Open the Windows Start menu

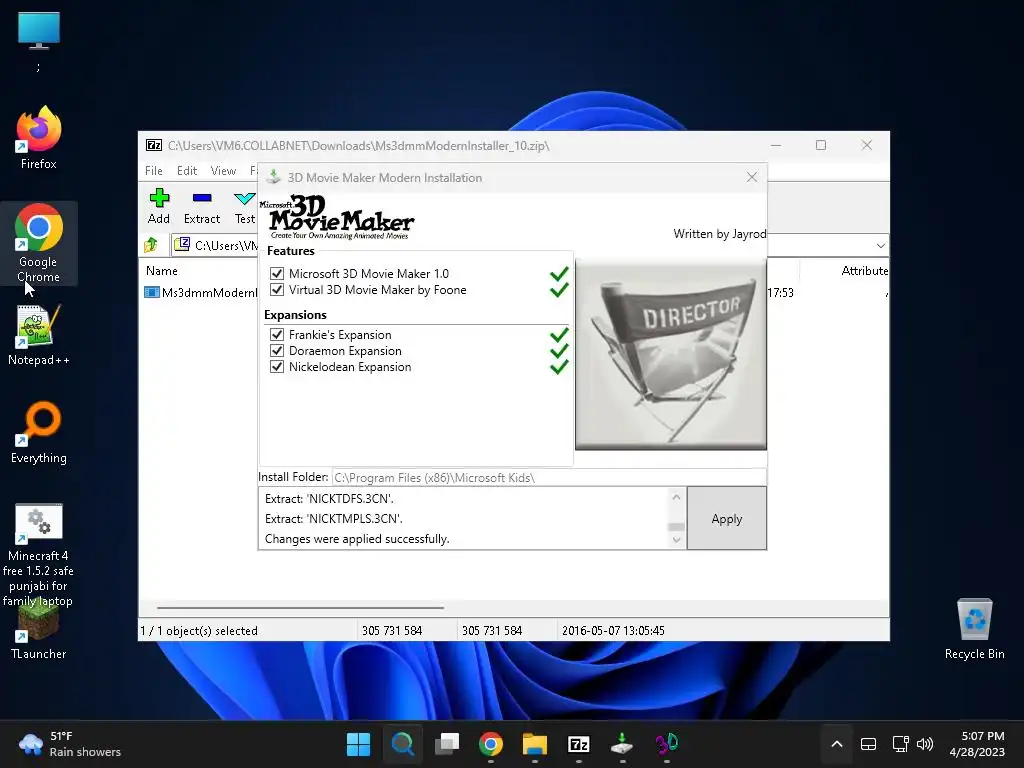click(358, 744)
